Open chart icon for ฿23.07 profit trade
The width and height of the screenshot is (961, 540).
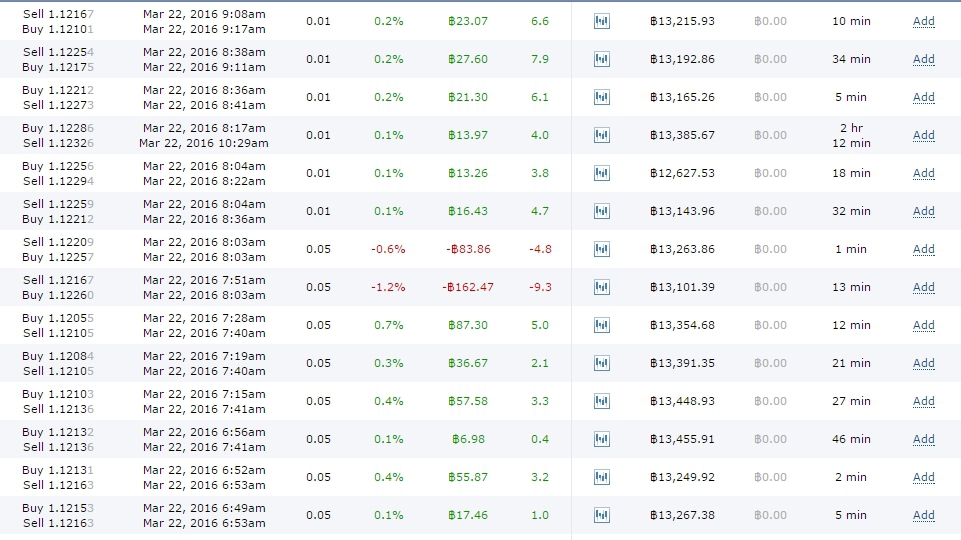coord(601,21)
